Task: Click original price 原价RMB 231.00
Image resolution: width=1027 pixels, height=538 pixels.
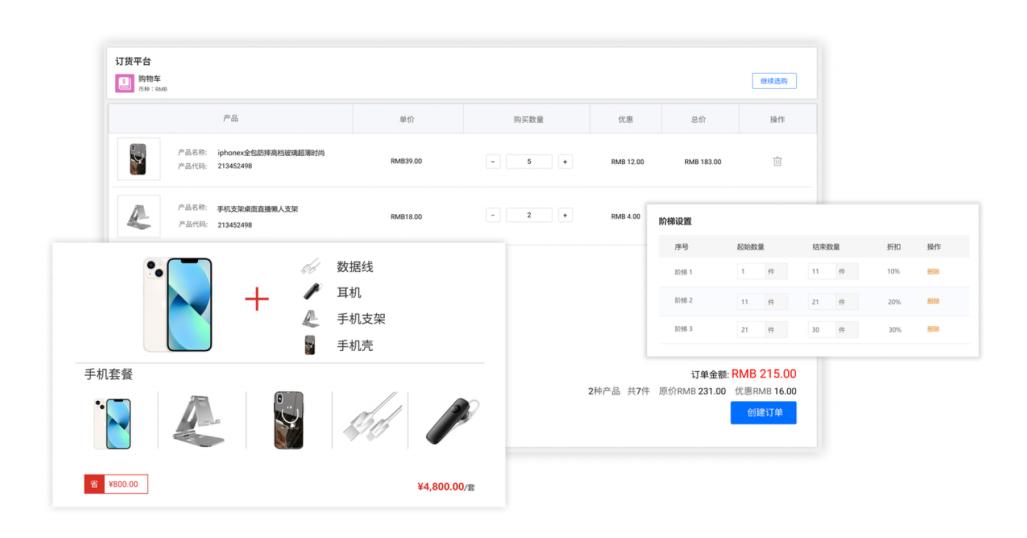Action: (x=692, y=391)
